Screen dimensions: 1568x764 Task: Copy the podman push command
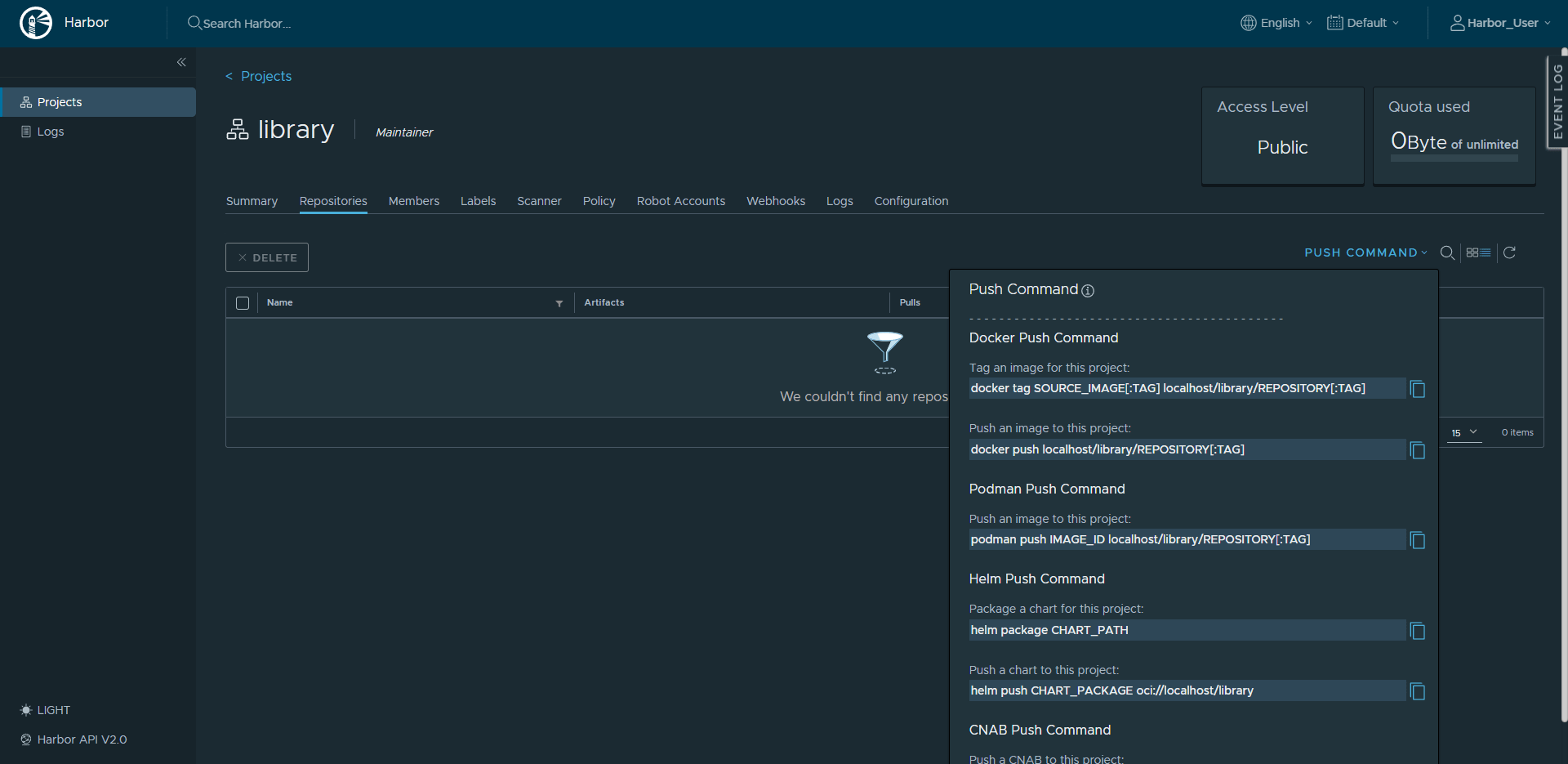1418,540
